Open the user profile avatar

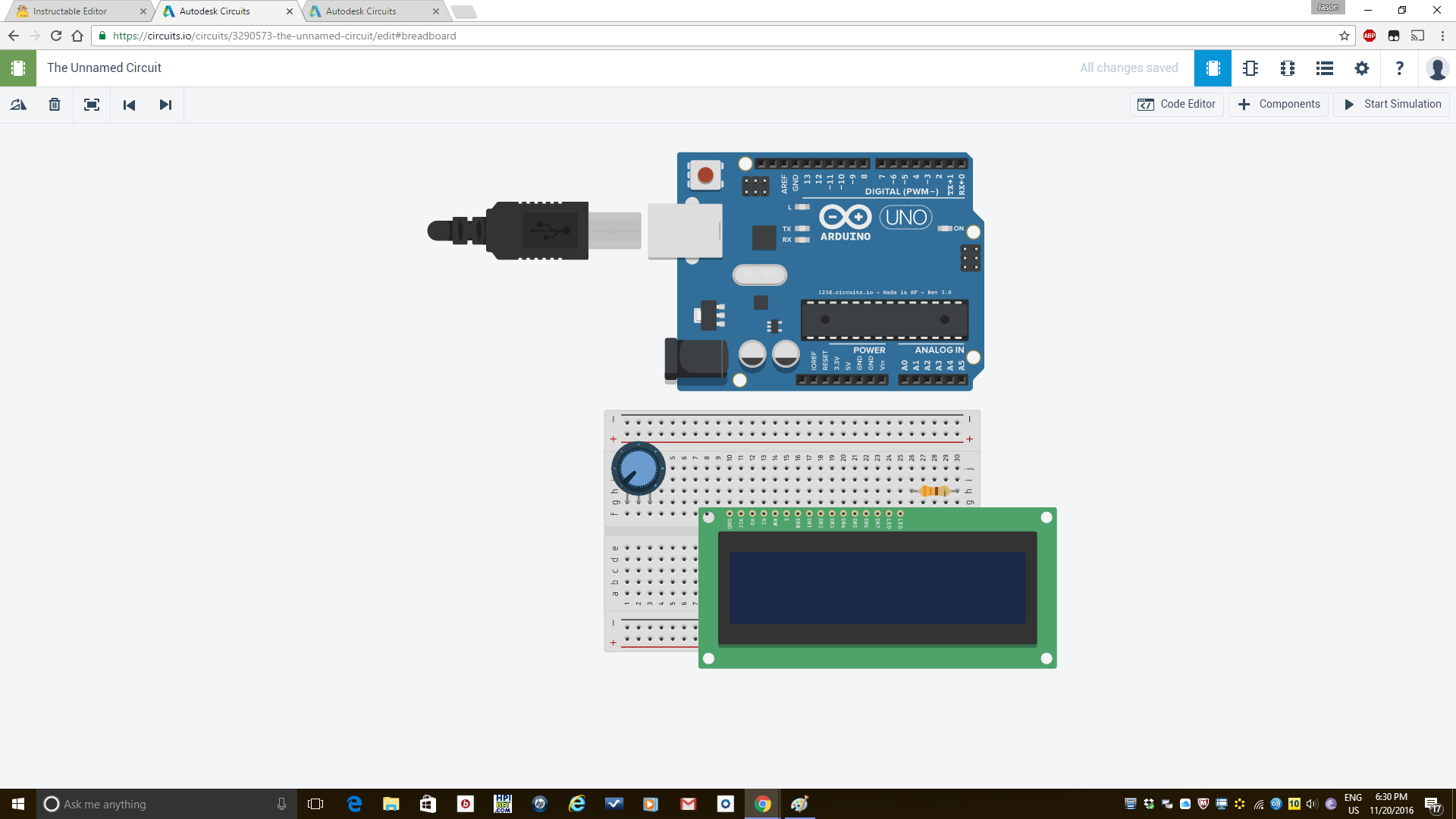[x=1437, y=68]
